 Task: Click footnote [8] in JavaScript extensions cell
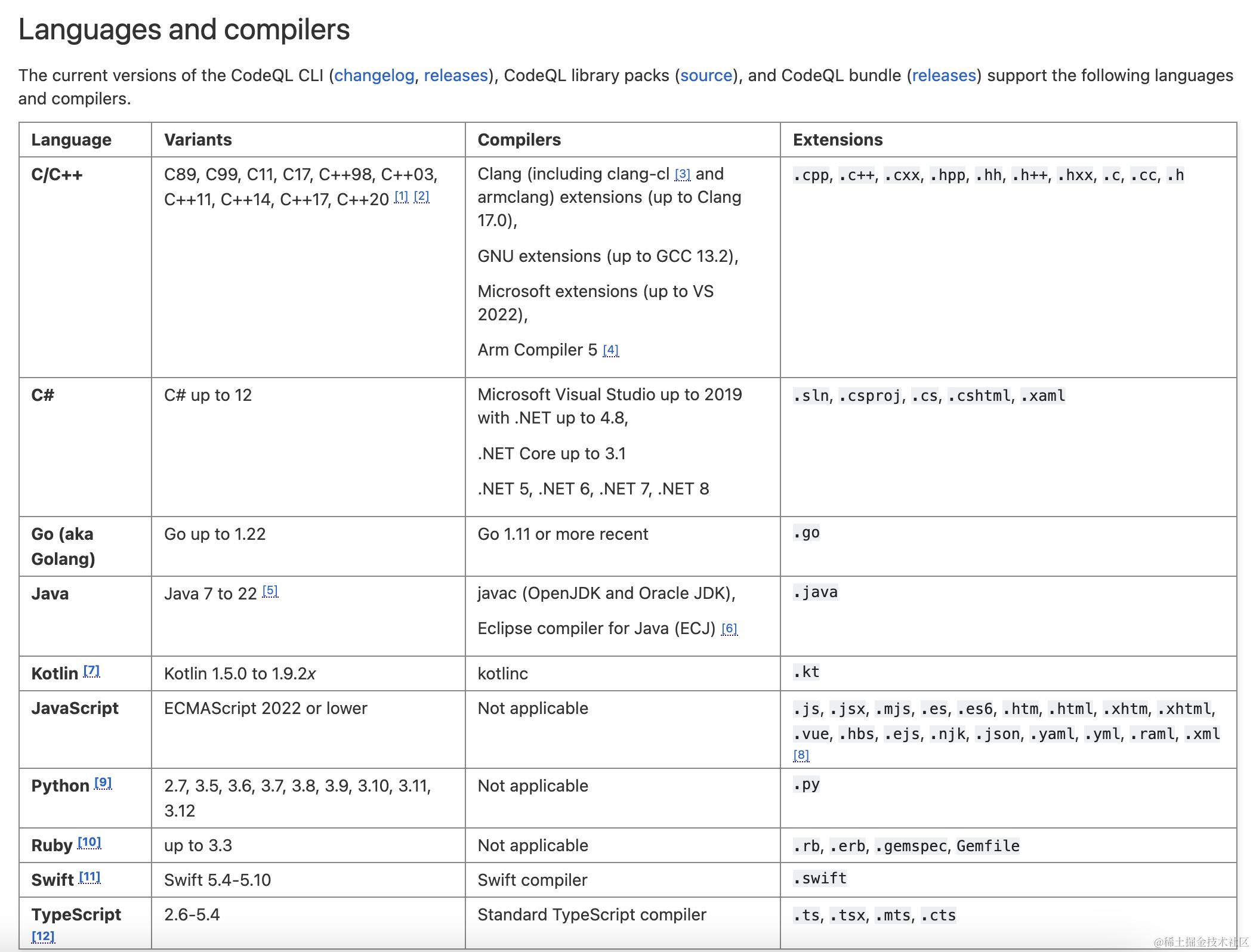[803, 755]
